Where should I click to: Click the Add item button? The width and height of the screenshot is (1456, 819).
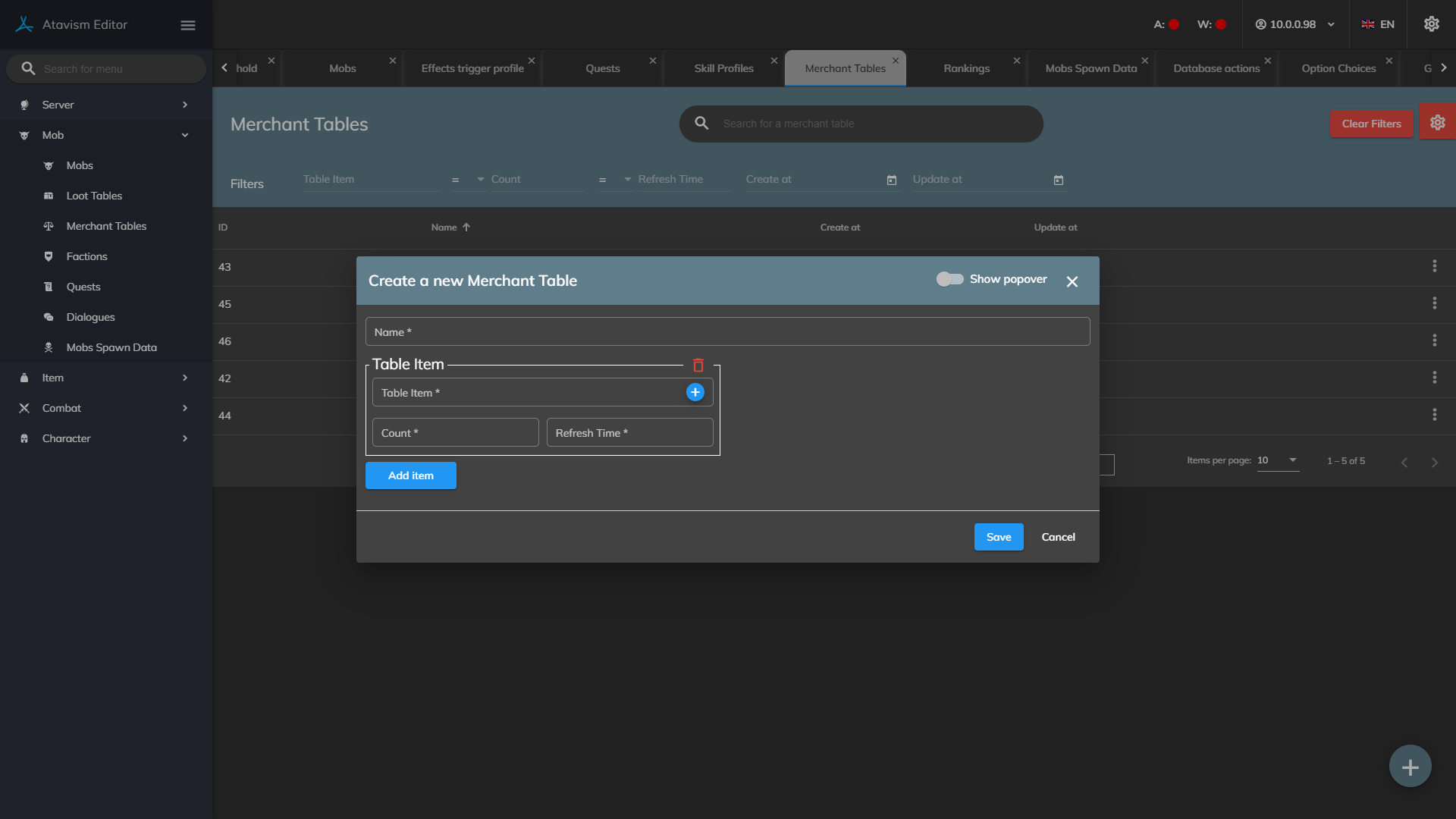(410, 475)
